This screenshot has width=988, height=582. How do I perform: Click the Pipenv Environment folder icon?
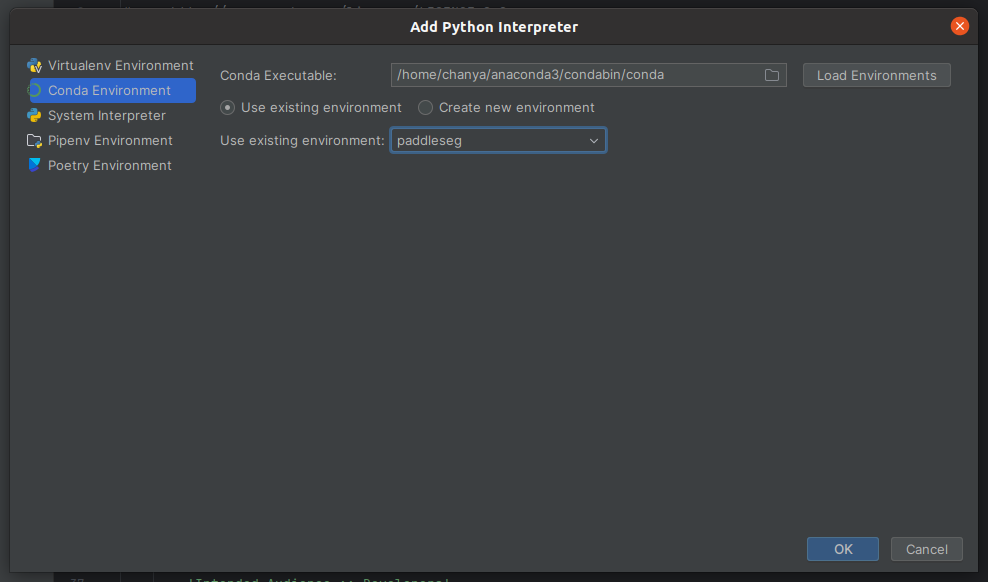(34, 140)
